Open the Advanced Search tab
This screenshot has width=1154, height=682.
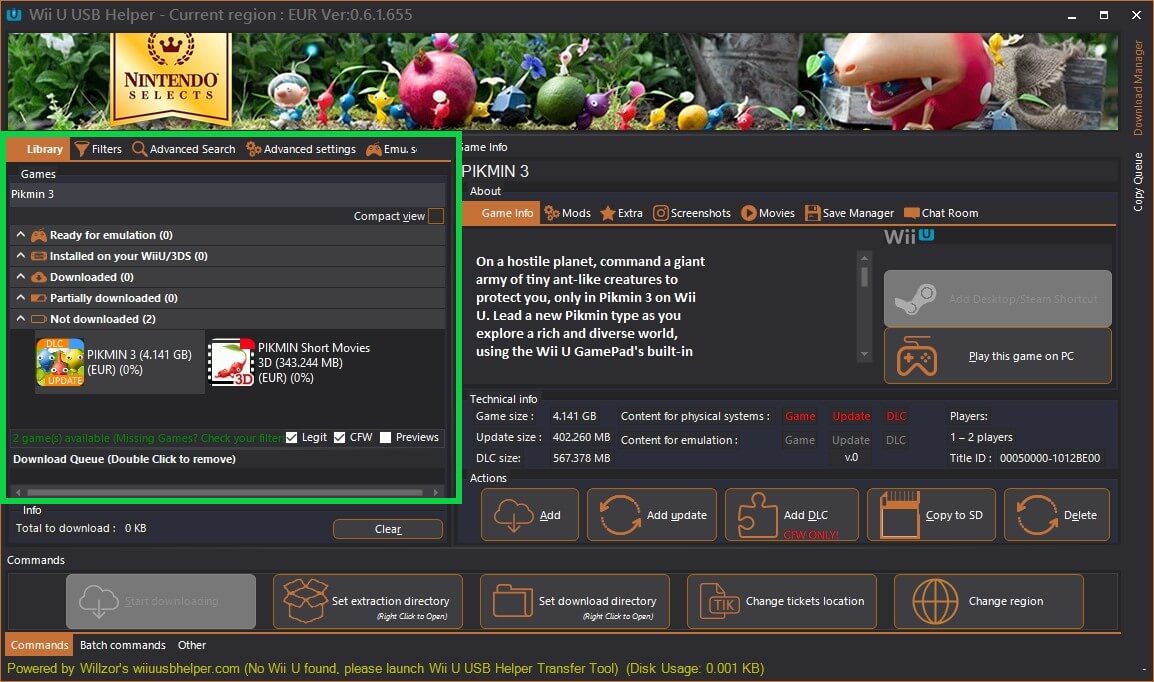(184, 149)
